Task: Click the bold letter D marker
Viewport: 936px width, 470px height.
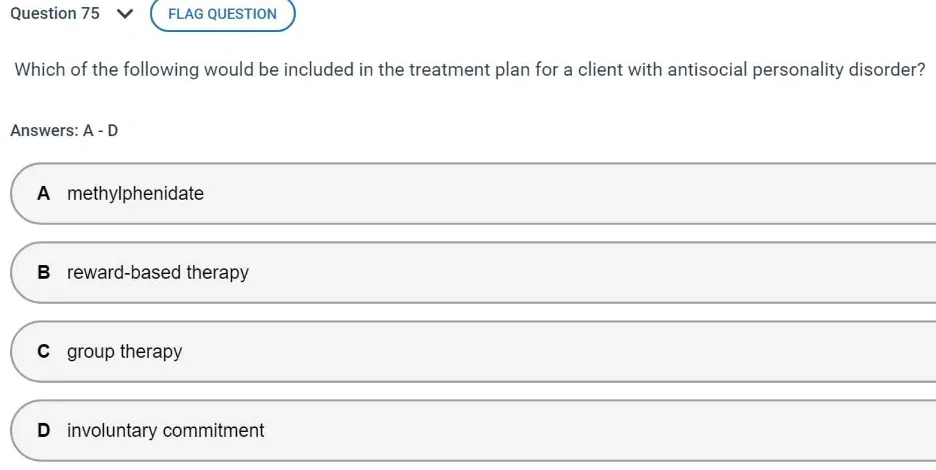Action: click(43, 431)
